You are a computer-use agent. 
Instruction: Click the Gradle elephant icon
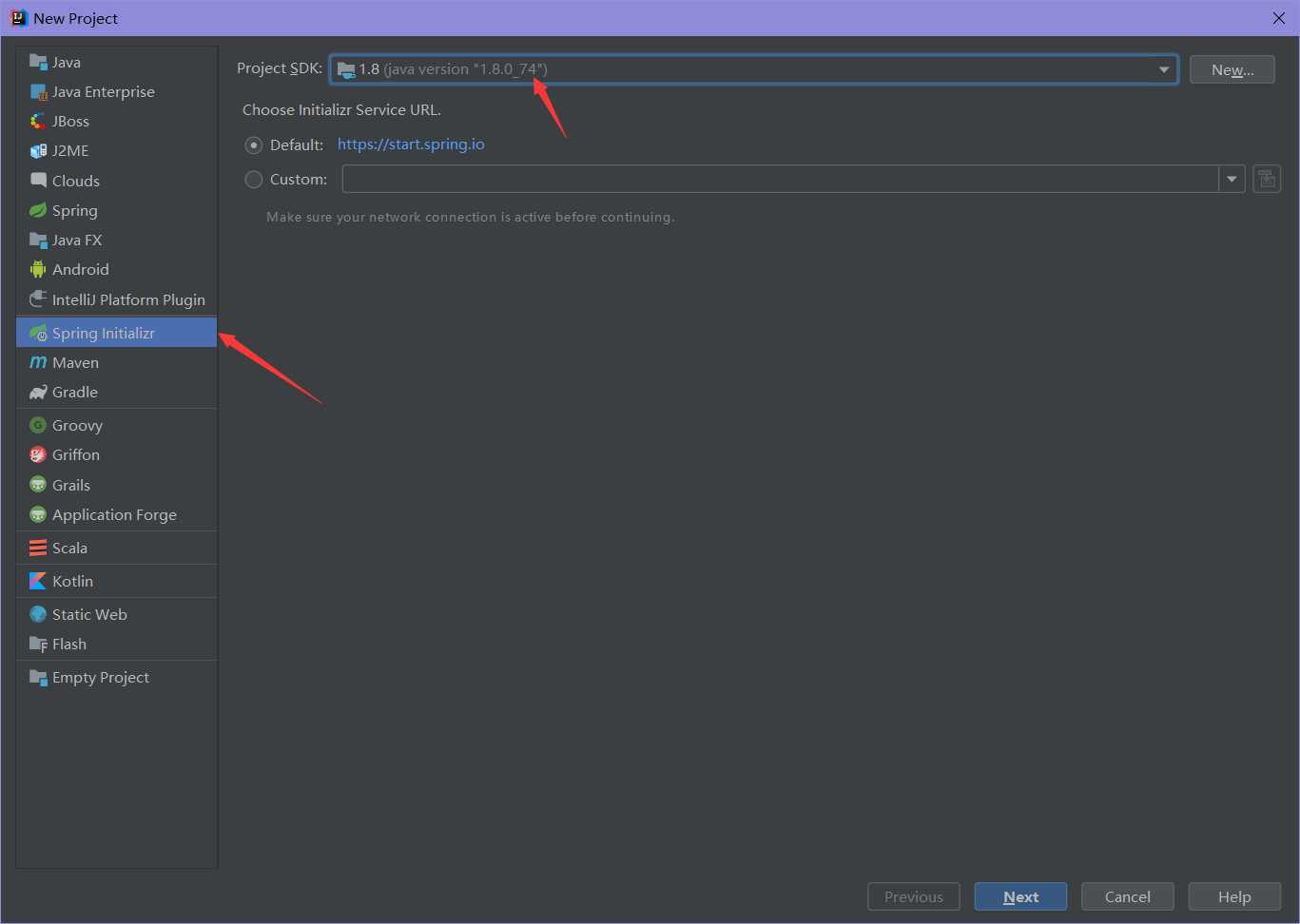click(x=38, y=392)
